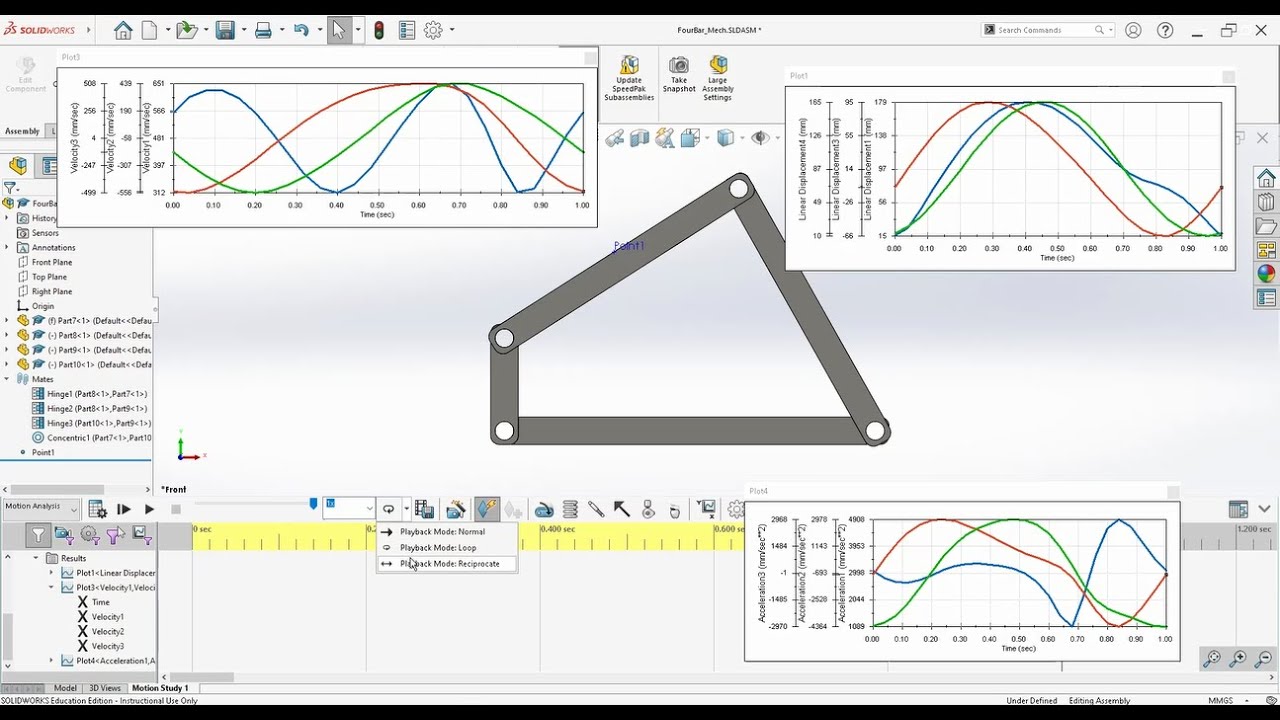Add a Contact icon in motion toolbar
Image resolution: width=1280 pixels, height=720 pixels.
648,509
